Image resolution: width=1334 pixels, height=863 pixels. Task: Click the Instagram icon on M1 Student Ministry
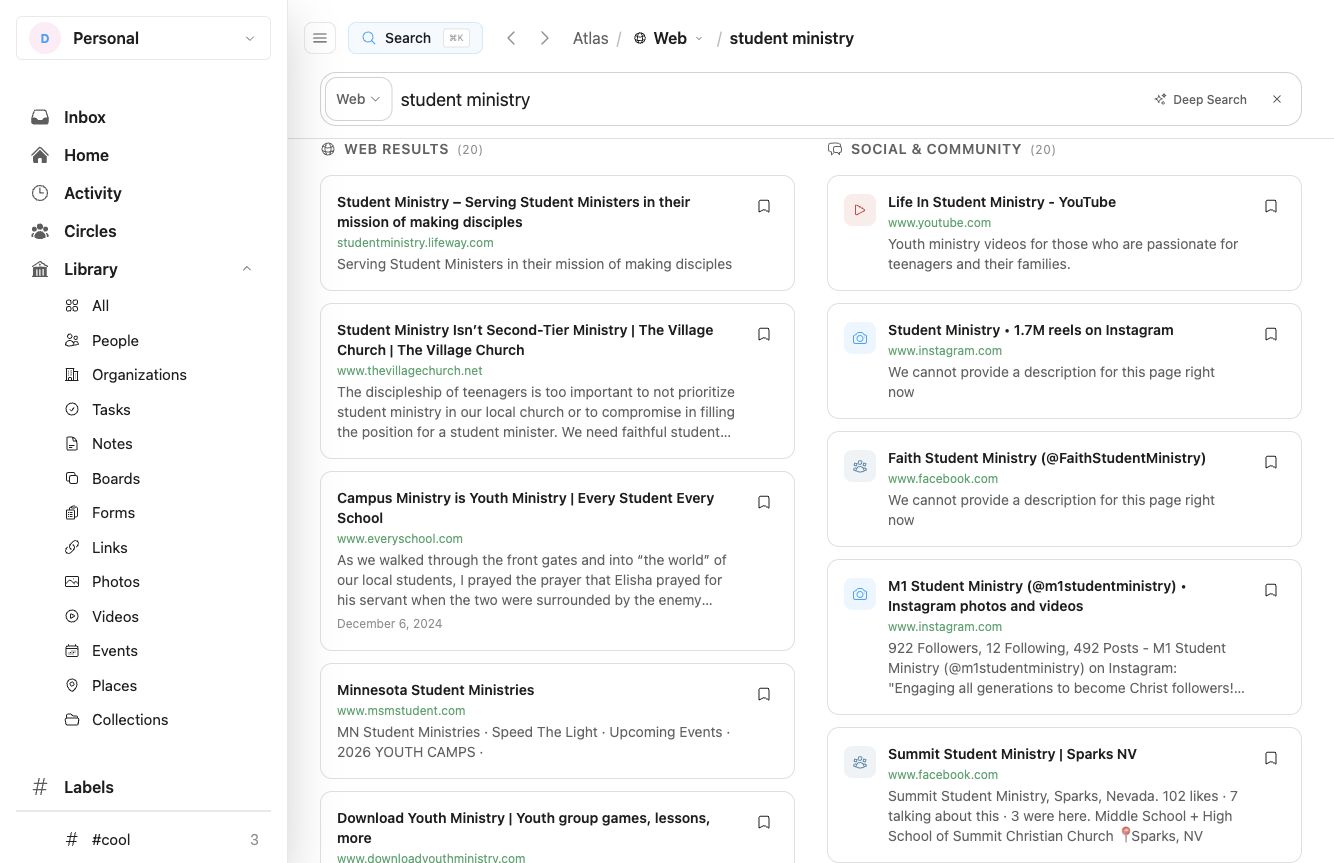860,594
